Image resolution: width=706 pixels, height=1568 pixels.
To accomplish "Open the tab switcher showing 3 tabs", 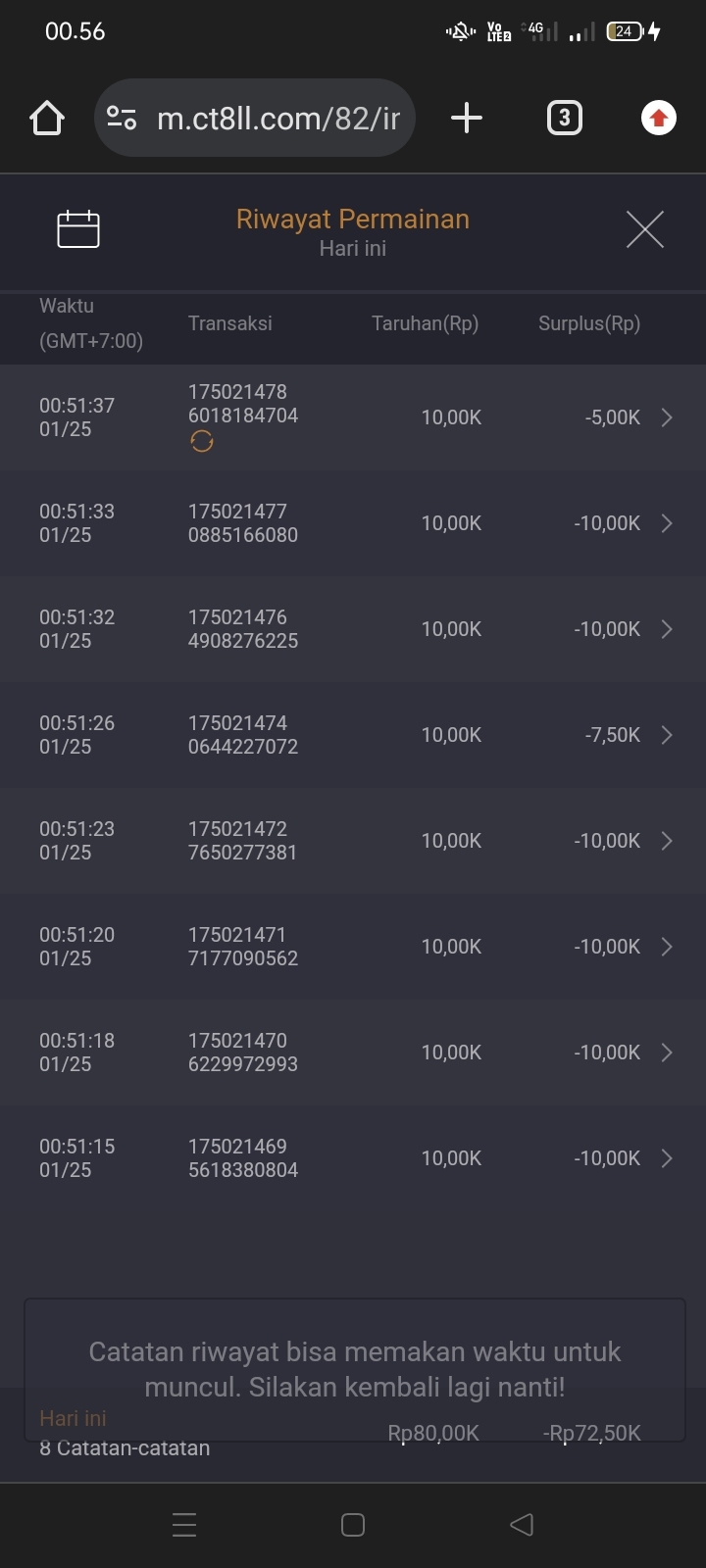I will click(x=564, y=119).
